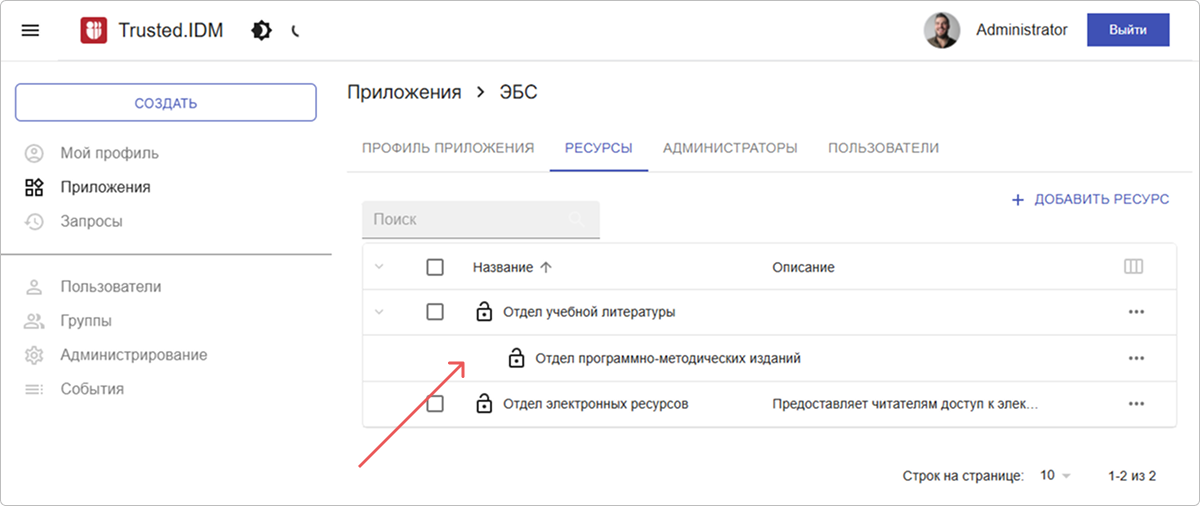Click description Предоставляет читателям доступ
The image size is (1200, 506).
tap(905, 404)
